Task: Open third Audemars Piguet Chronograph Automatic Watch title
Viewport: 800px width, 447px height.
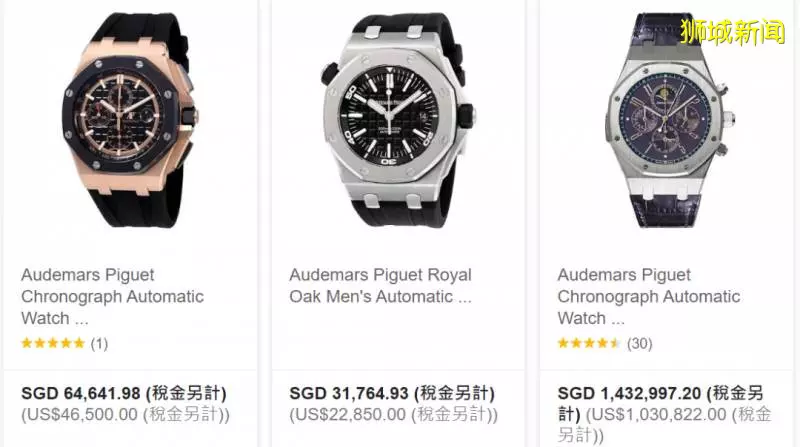Action: click(648, 296)
